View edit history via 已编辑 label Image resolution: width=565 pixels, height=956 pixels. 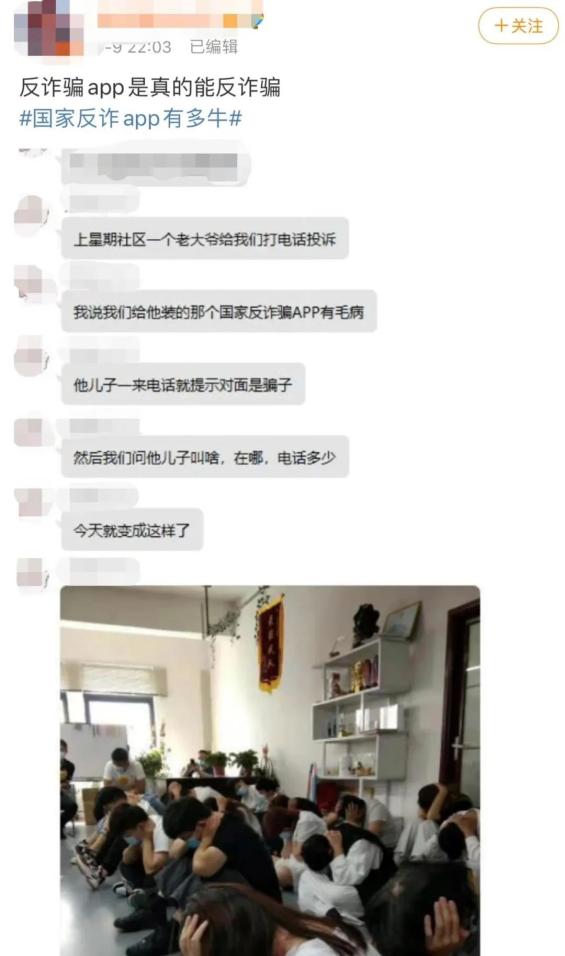[214, 47]
